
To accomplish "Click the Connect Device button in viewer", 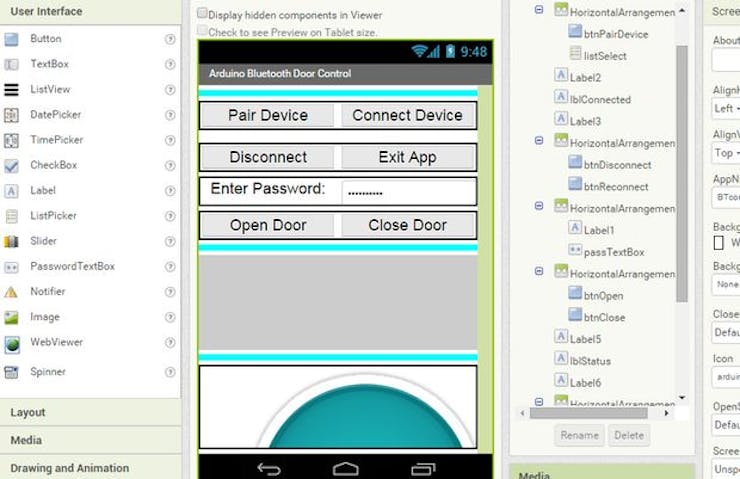I will point(407,115).
